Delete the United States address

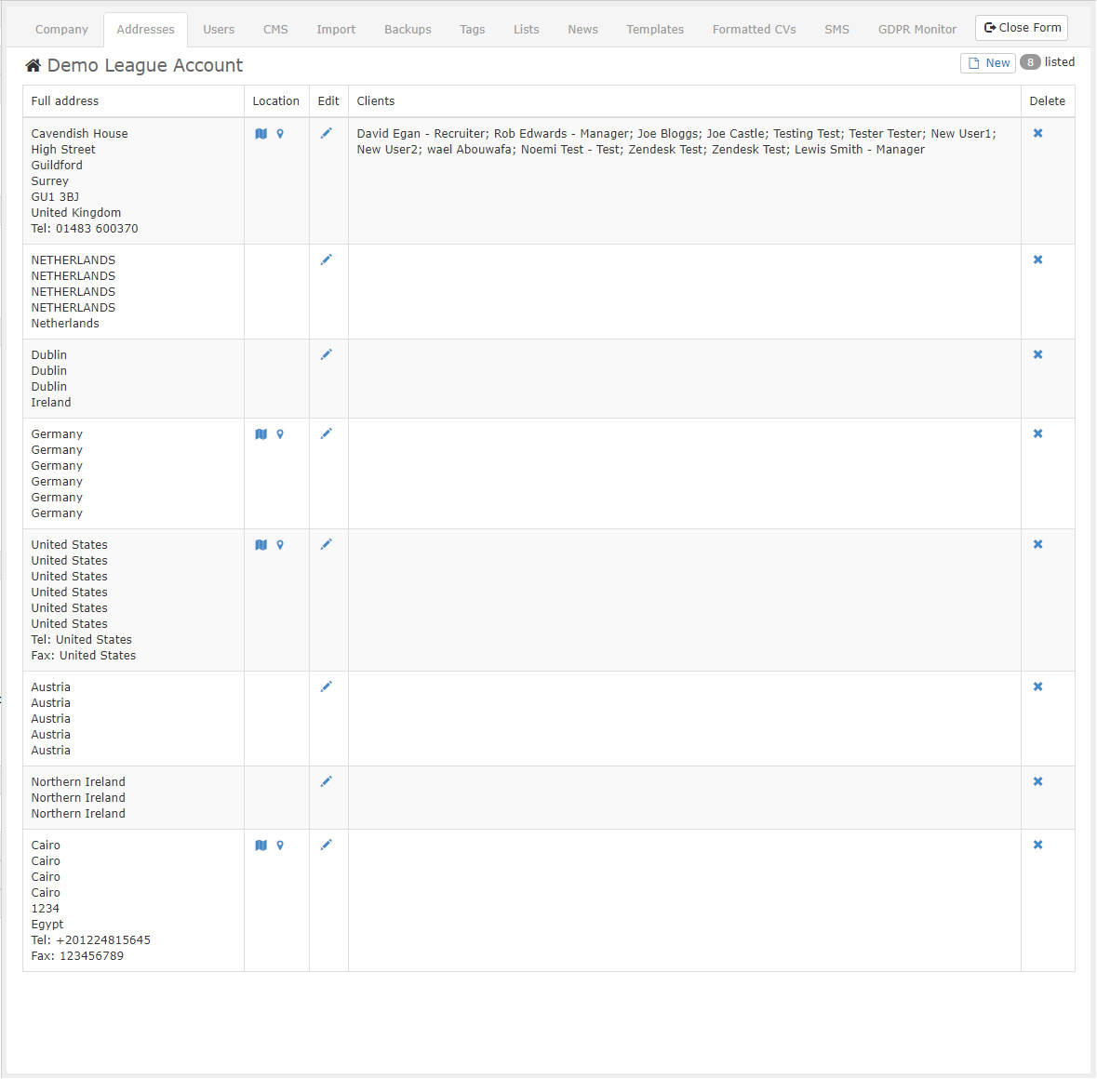(1037, 544)
